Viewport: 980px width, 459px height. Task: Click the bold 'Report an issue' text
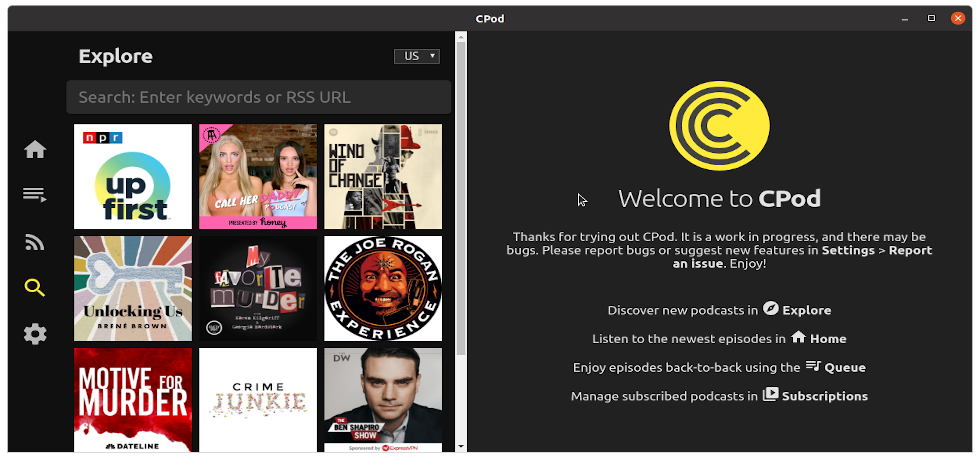click(802, 257)
